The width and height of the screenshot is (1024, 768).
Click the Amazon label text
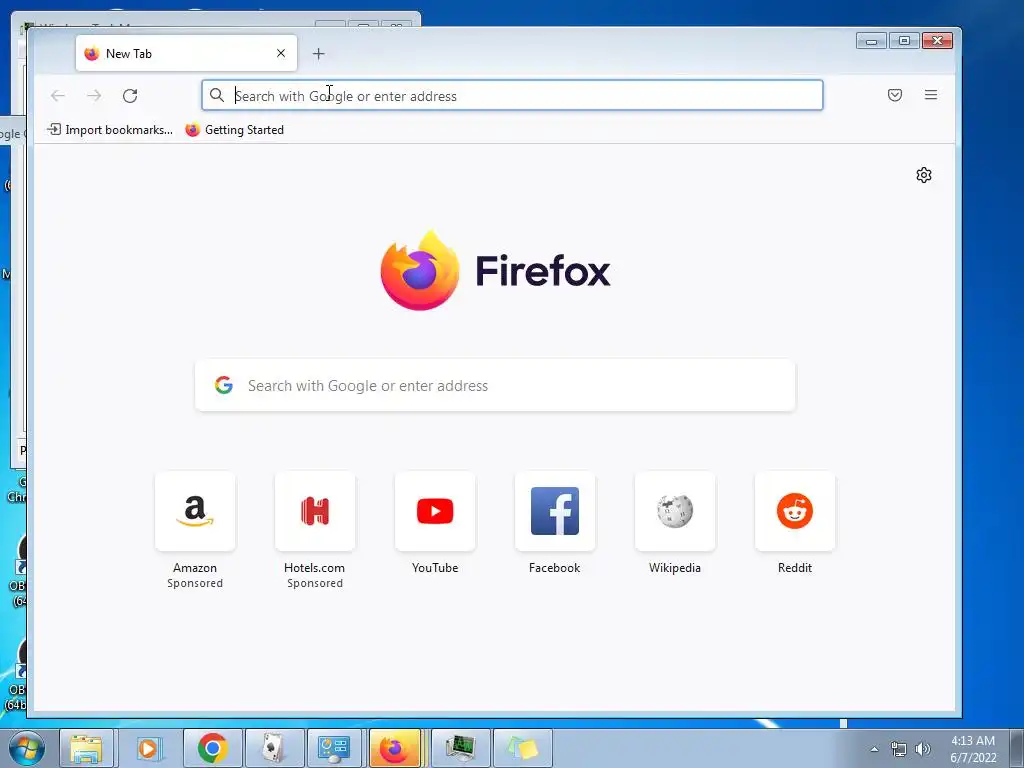pyautogui.click(x=195, y=568)
